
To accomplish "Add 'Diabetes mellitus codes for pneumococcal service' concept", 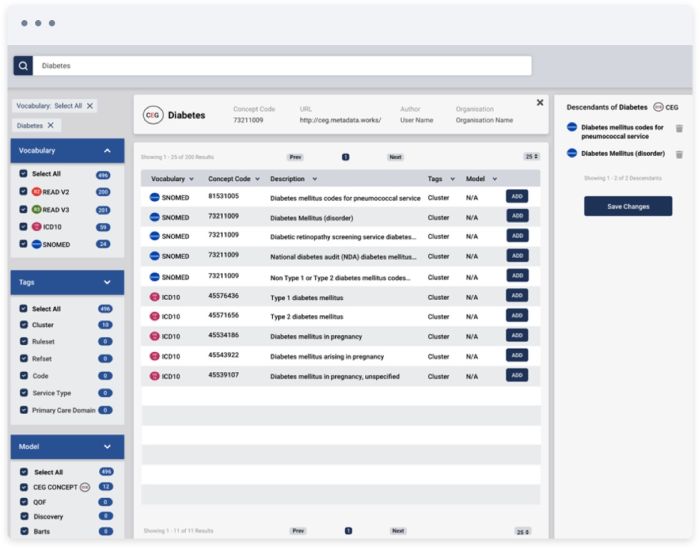I will pyautogui.click(x=517, y=196).
